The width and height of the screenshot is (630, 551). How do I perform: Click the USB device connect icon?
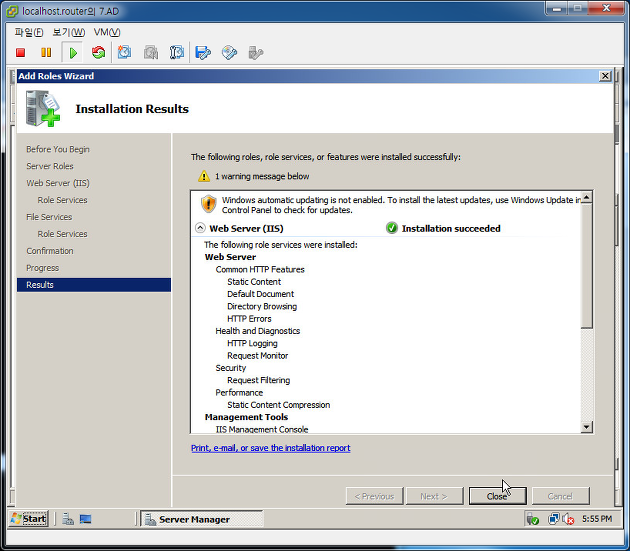(x=256, y=53)
